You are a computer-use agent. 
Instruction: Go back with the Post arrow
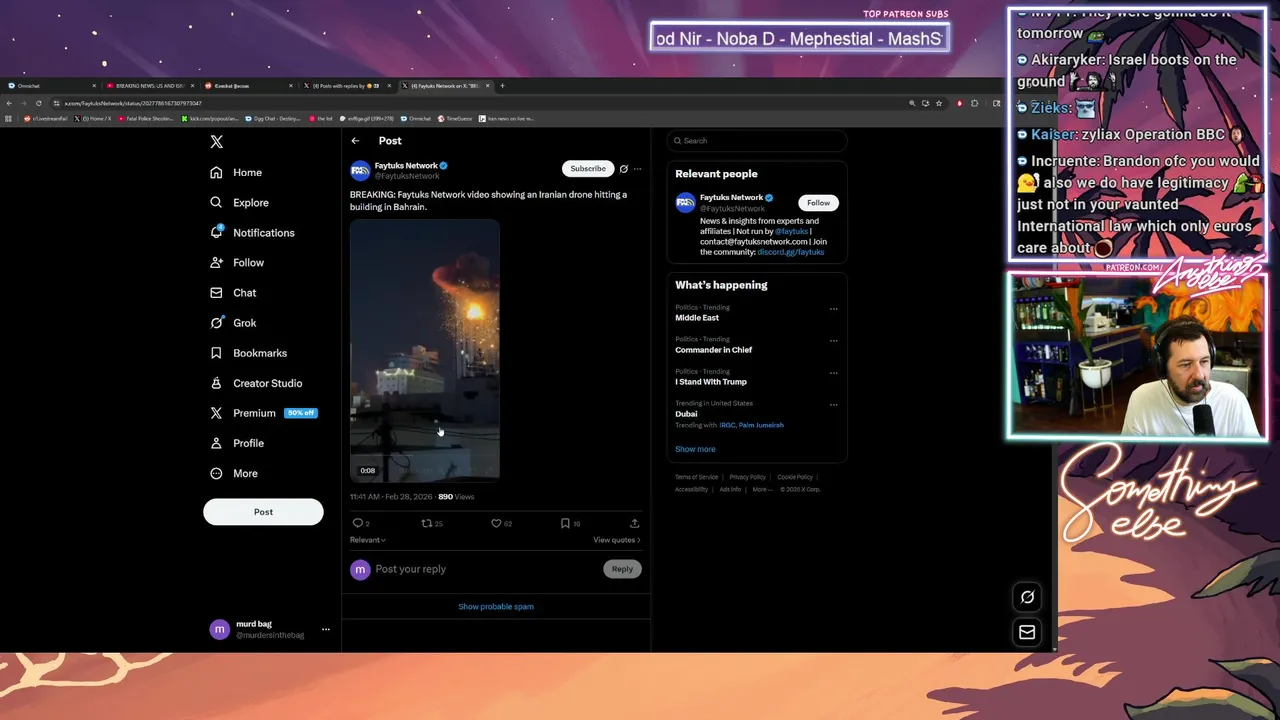pos(355,141)
